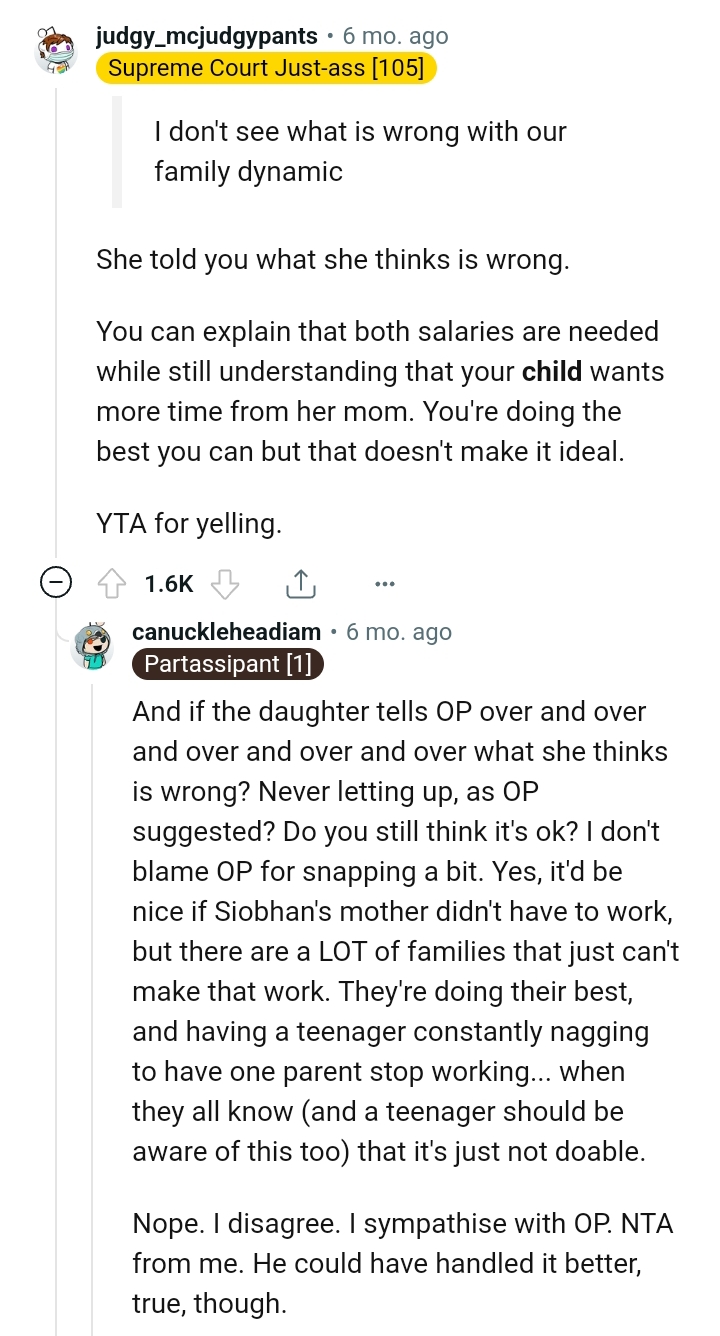Screen dimensions: 720x1336
Task: Click the downvote arrow beside the vote count
Action: pos(226,583)
